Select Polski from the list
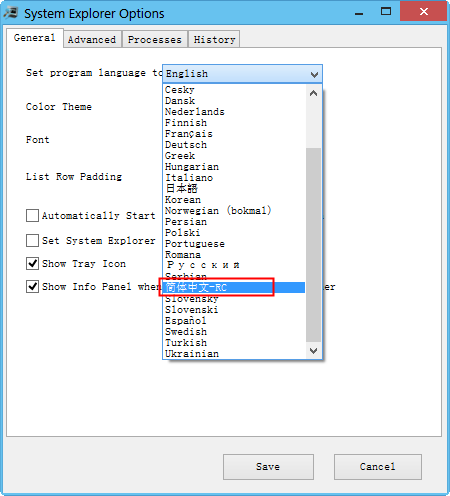 click(235, 233)
